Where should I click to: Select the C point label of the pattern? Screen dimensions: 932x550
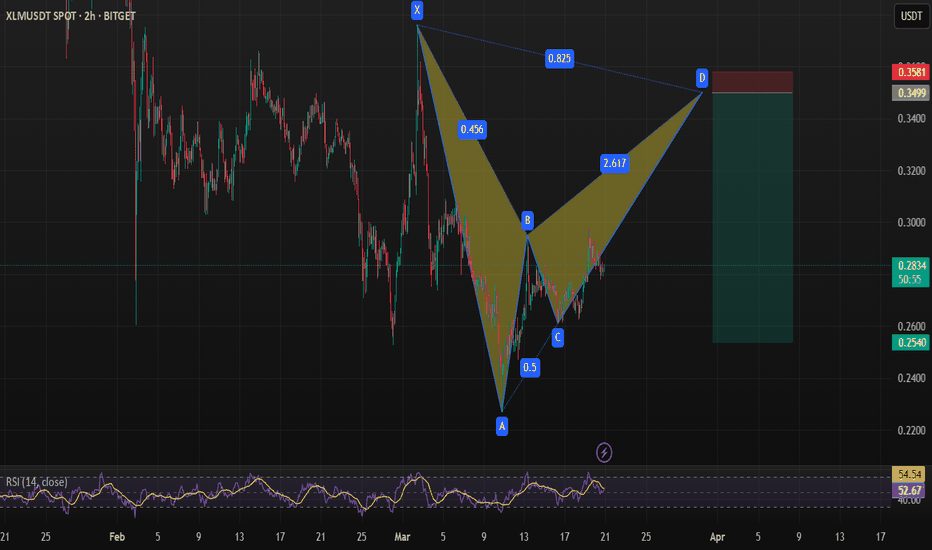coord(558,338)
